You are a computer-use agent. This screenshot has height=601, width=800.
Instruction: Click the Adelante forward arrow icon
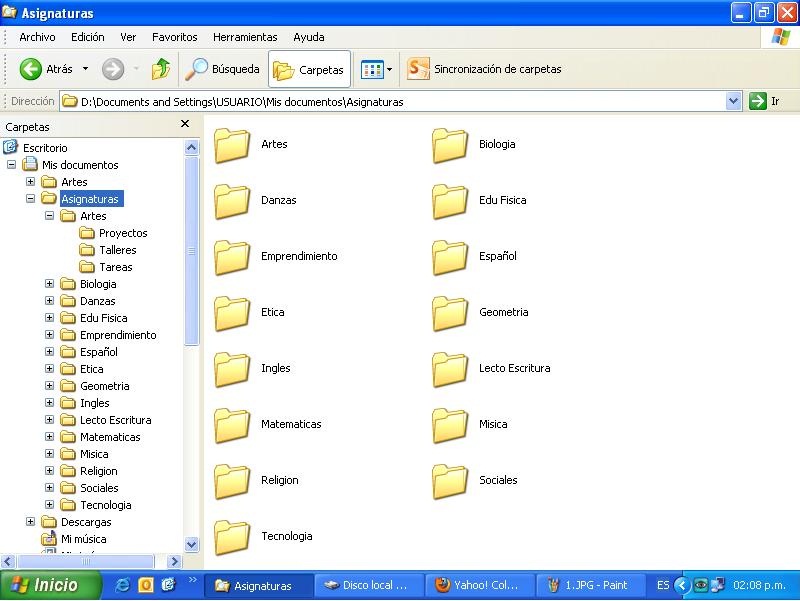click(113, 69)
